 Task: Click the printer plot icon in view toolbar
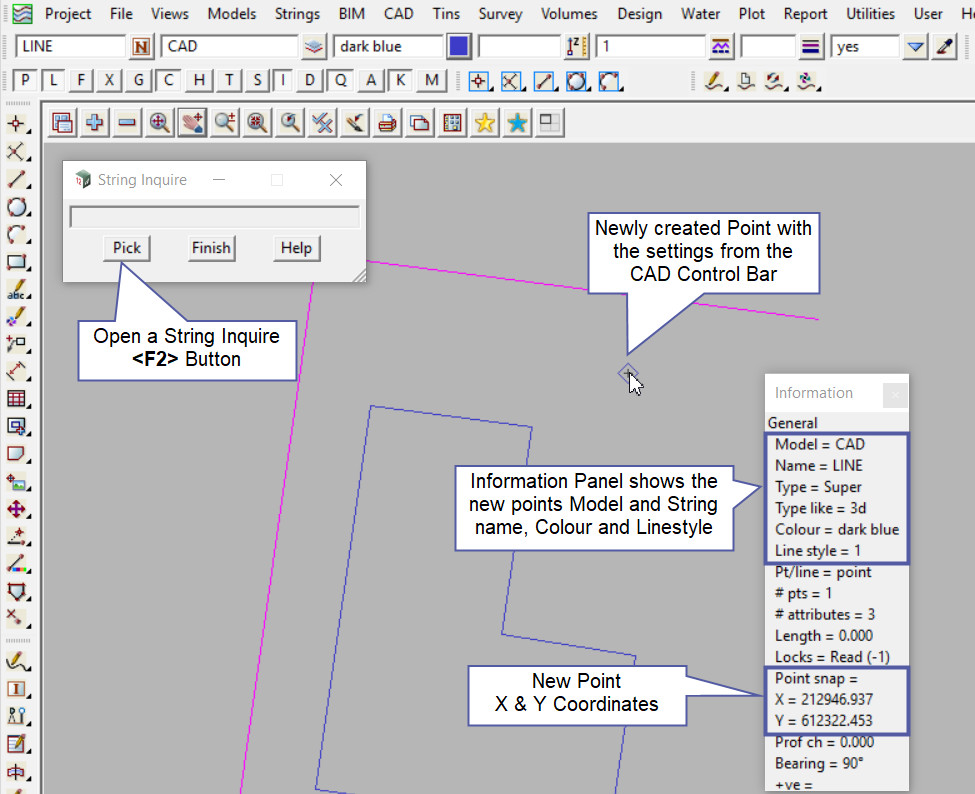387,123
